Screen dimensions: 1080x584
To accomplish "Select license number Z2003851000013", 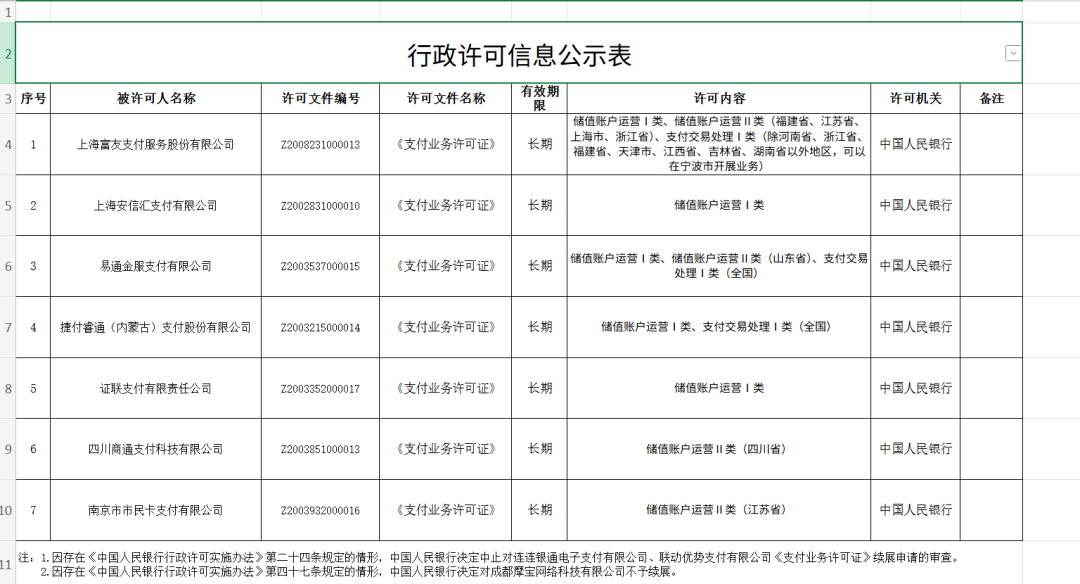I will point(320,449).
